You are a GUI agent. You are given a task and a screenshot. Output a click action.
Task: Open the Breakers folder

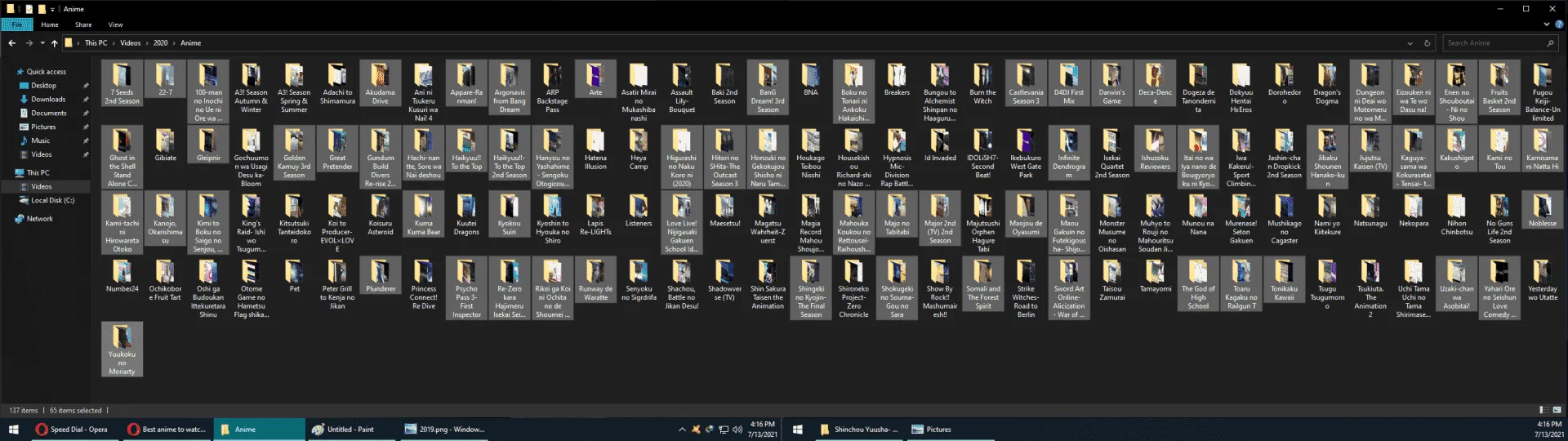click(897, 79)
